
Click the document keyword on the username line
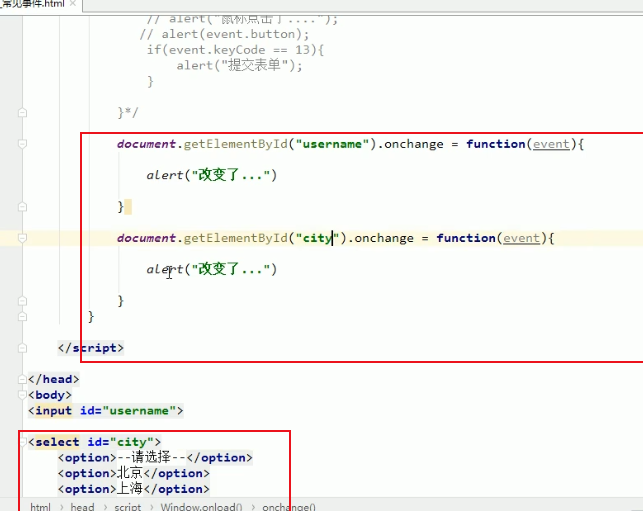pos(146,144)
